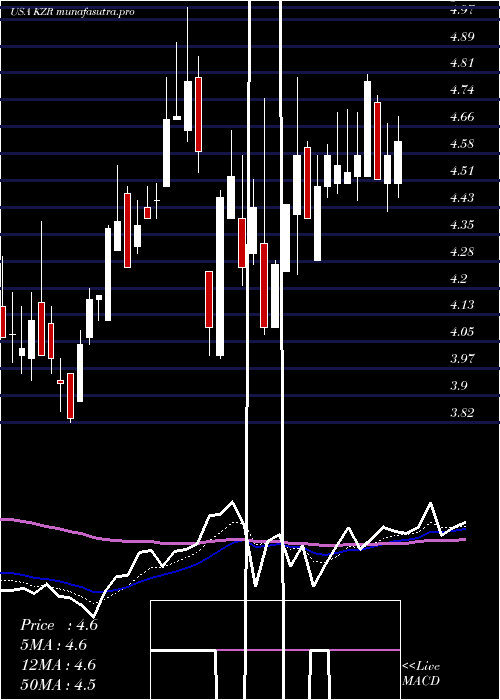Click the 3.9 price axis label

pos(459,385)
